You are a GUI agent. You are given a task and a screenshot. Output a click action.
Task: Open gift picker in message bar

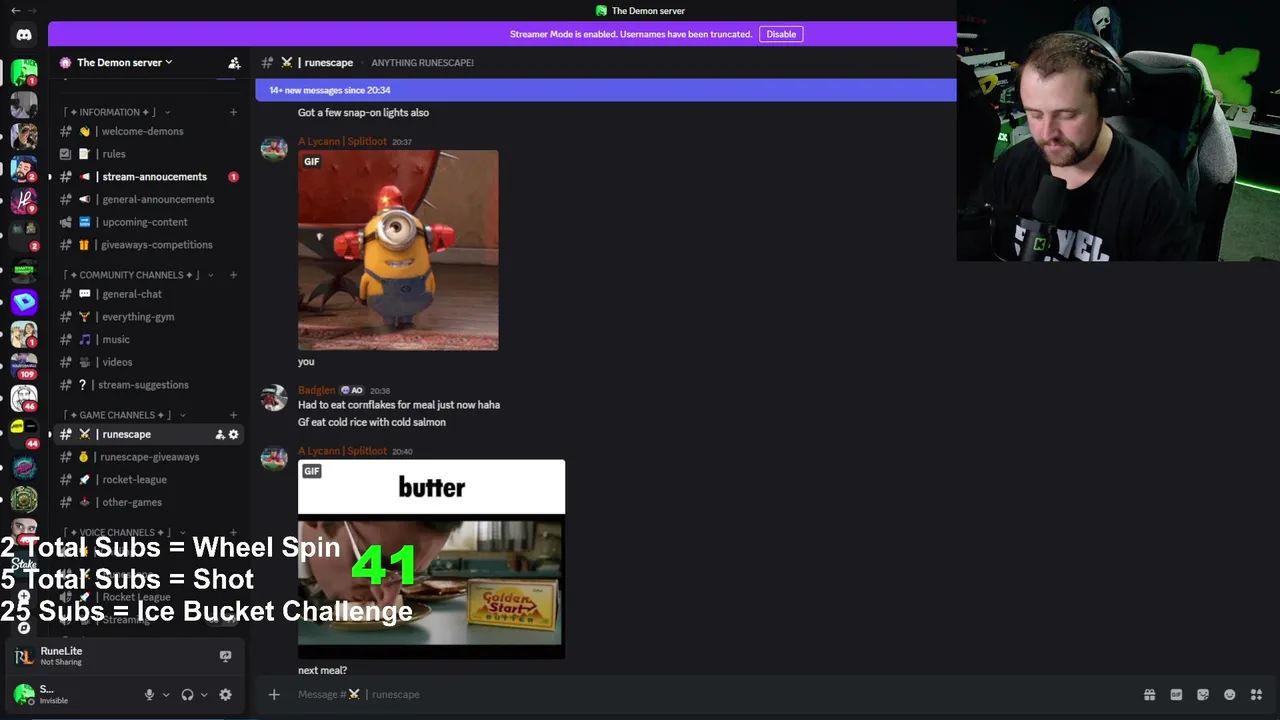[x=1150, y=695]
